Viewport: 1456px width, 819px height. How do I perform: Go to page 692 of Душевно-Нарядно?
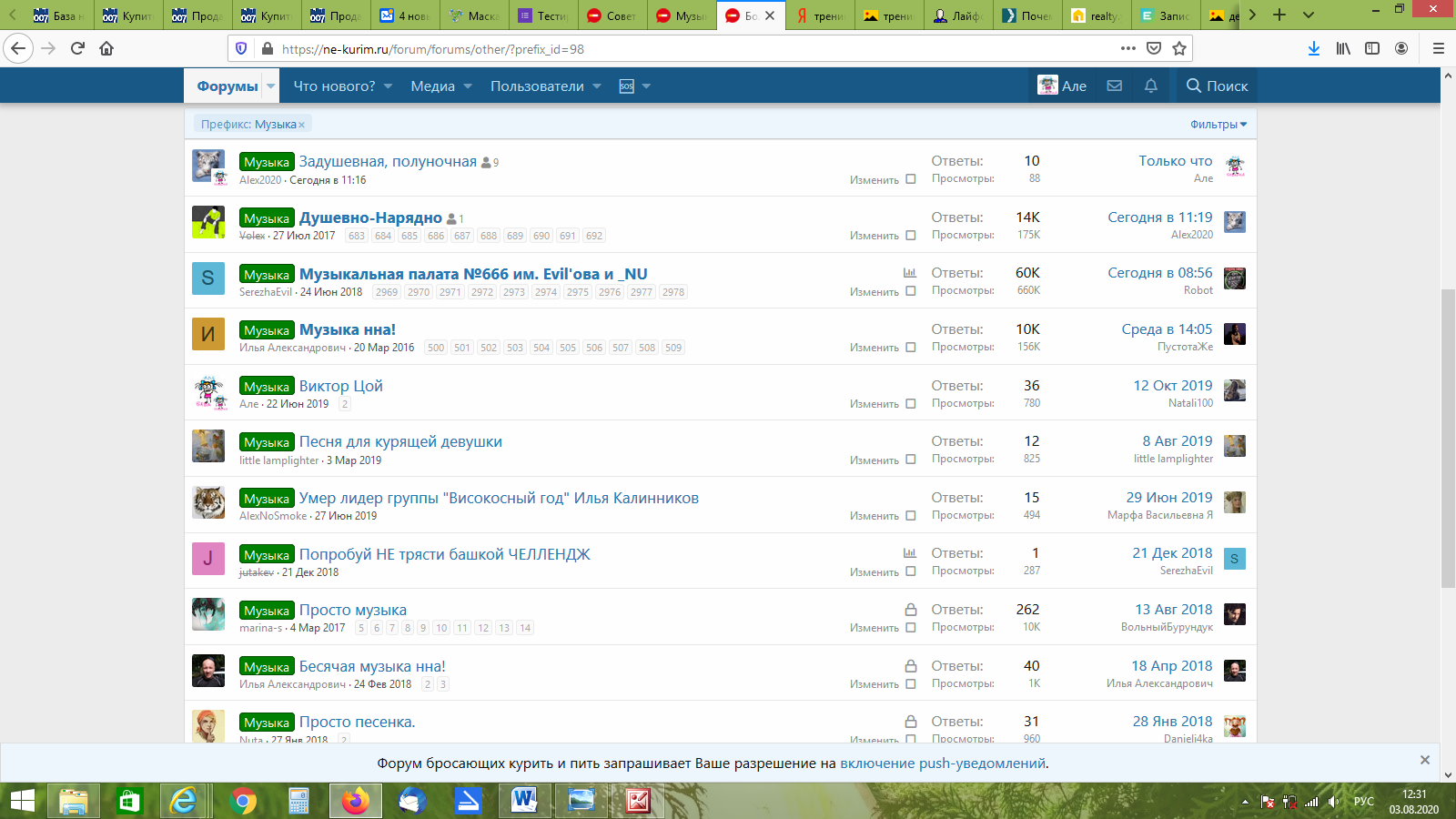tap(594, 236)
